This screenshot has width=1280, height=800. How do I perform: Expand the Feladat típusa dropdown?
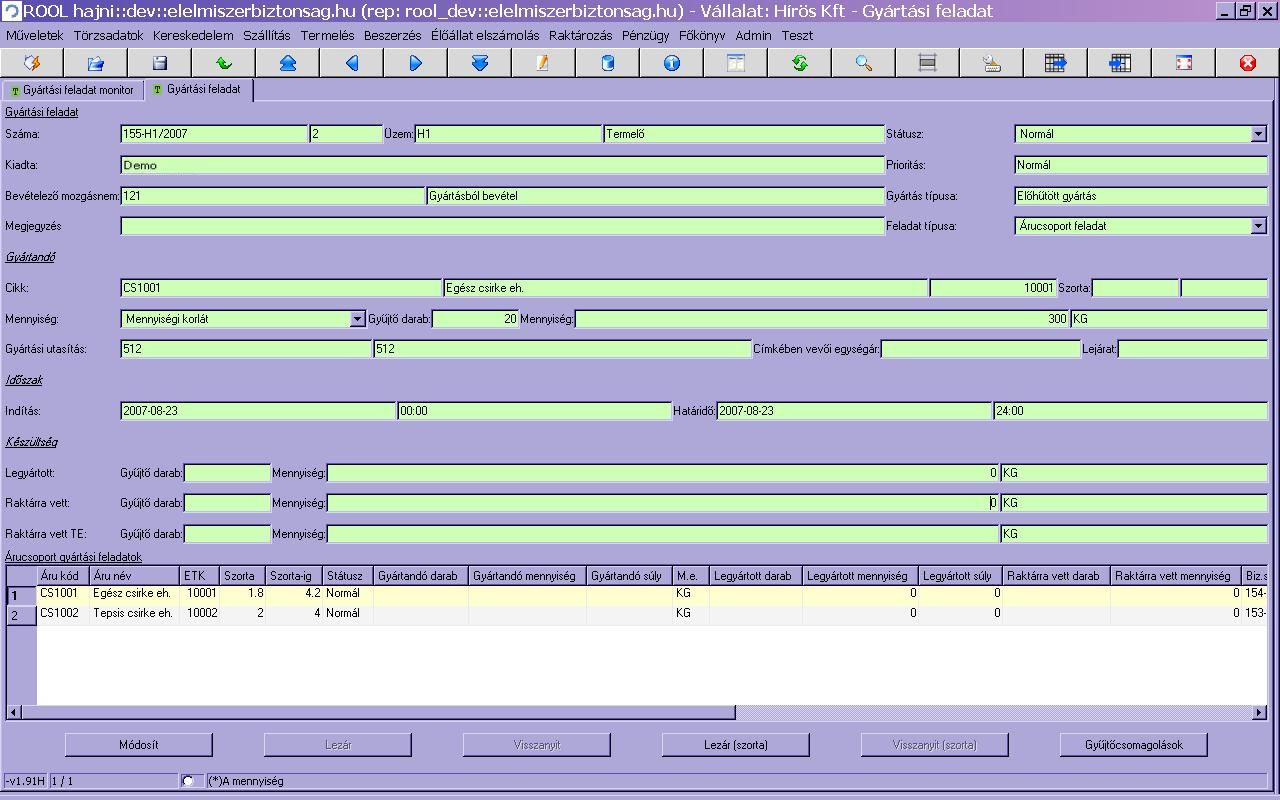(1258, 226)
